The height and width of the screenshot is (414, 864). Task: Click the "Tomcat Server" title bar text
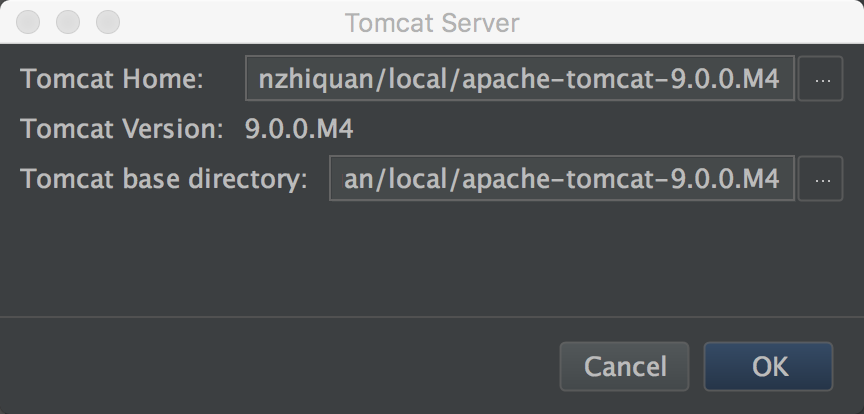432,22
